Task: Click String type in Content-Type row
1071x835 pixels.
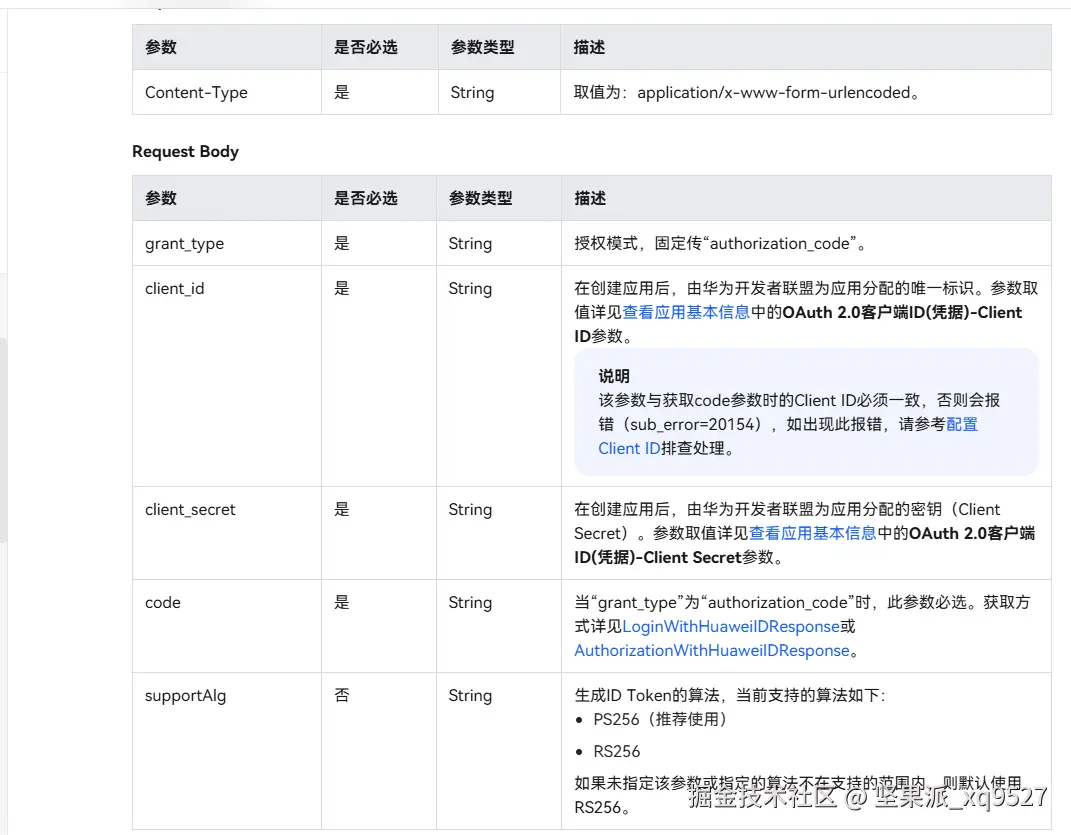Action: pyautogui.click(x=472, y=92)
